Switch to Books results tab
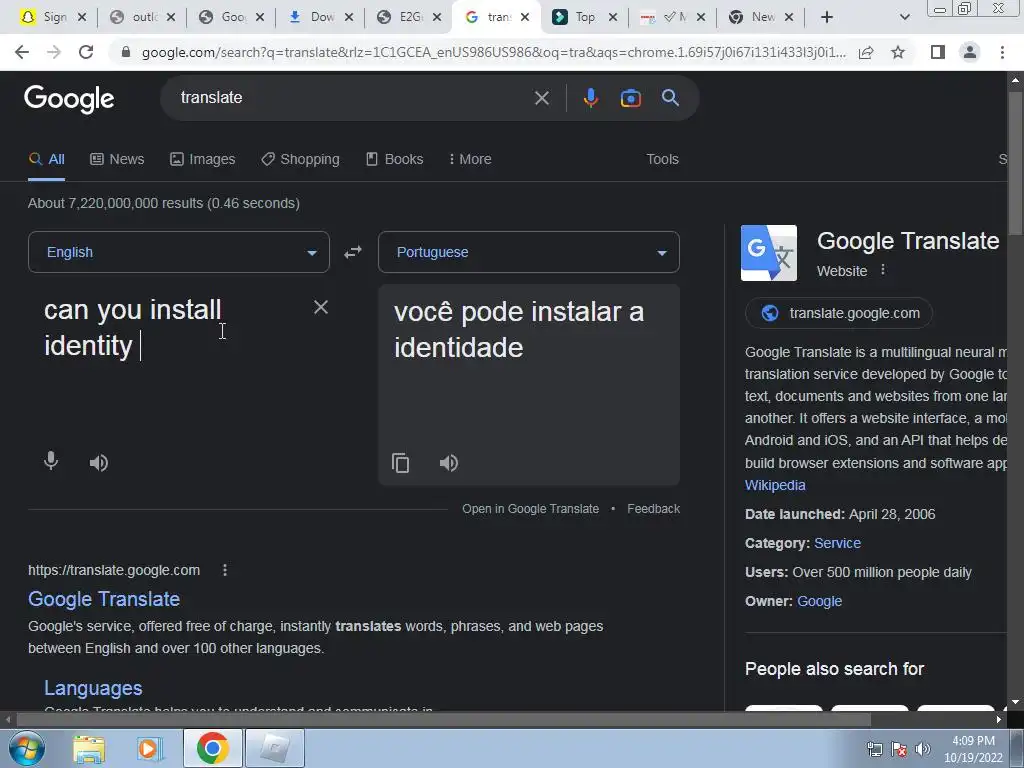1024x768 pixels. pyautogui.click(x=394, y=159)
